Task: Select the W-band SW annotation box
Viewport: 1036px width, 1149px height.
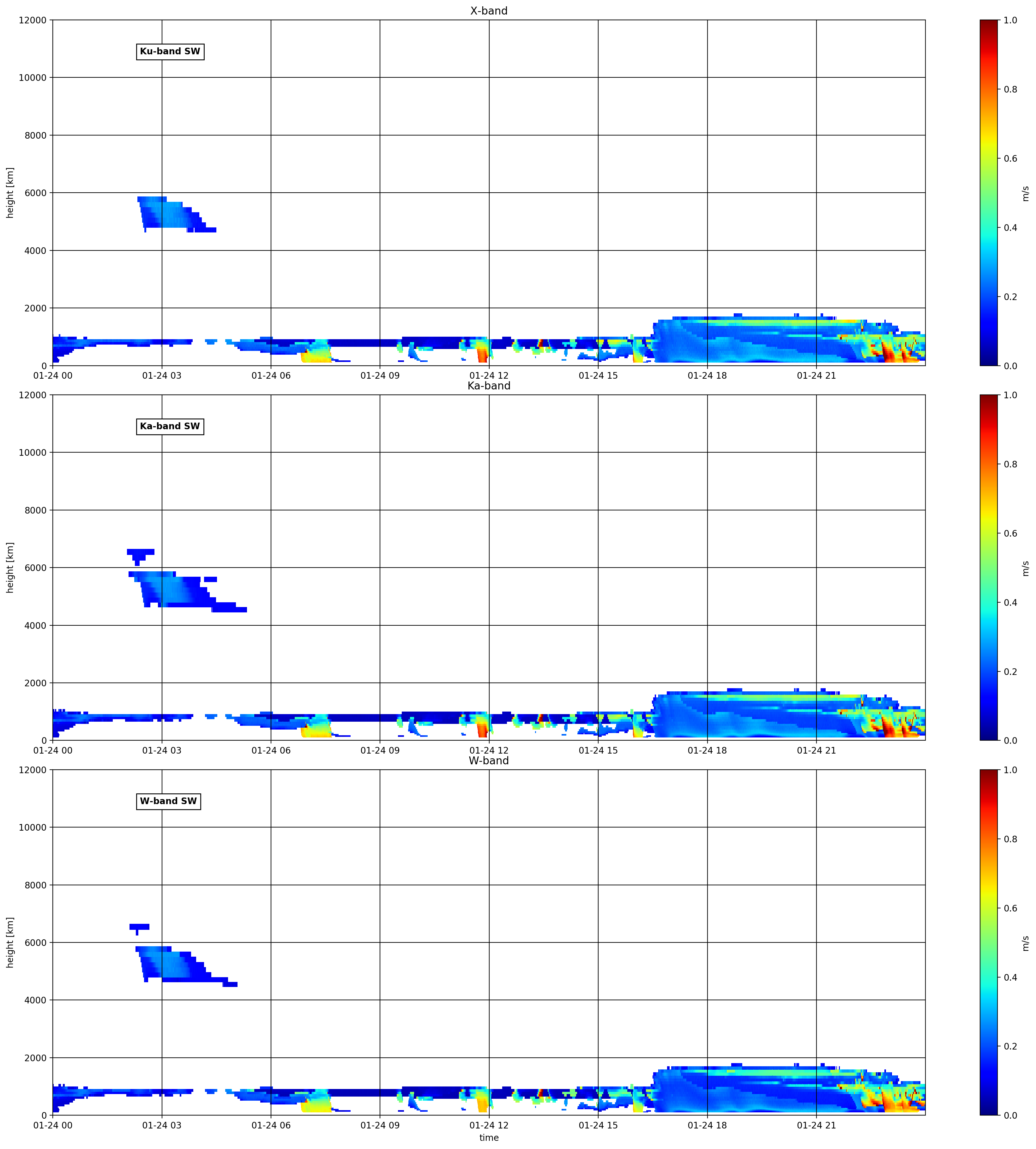Action: click(168, 802)
